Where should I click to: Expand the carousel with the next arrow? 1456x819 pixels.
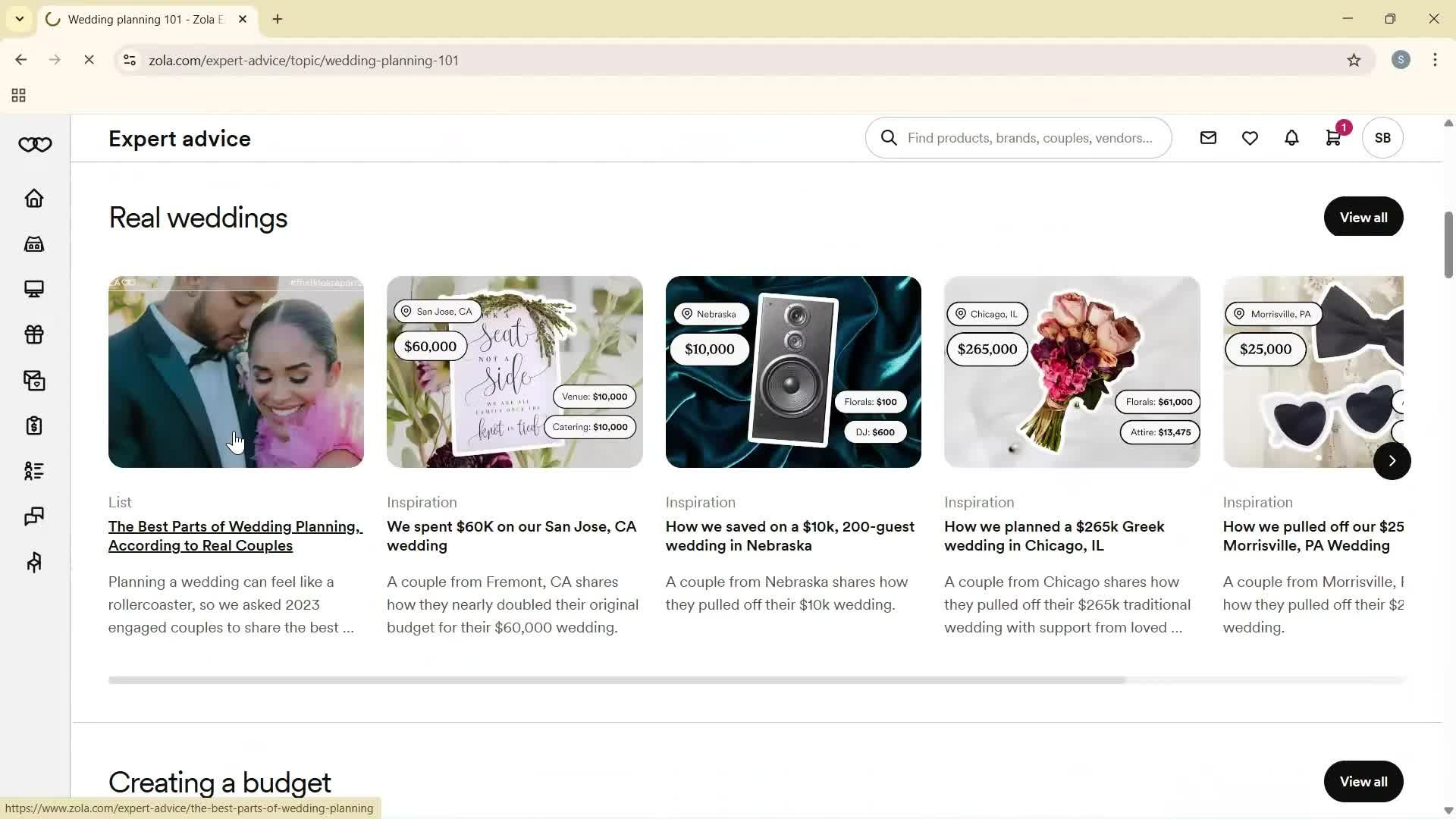(1392, 460)
